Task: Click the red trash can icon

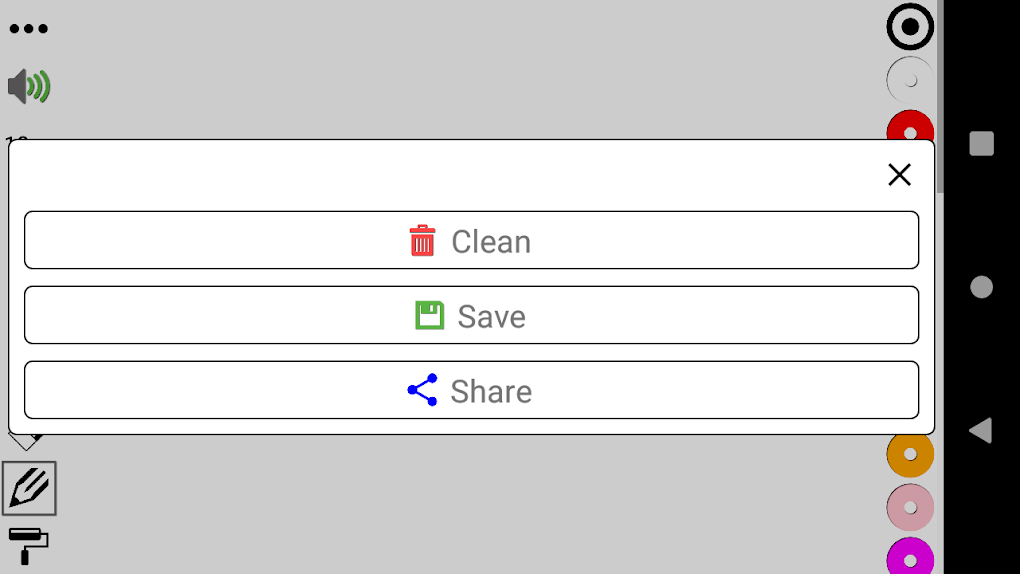Action: [x=423, y=241]
